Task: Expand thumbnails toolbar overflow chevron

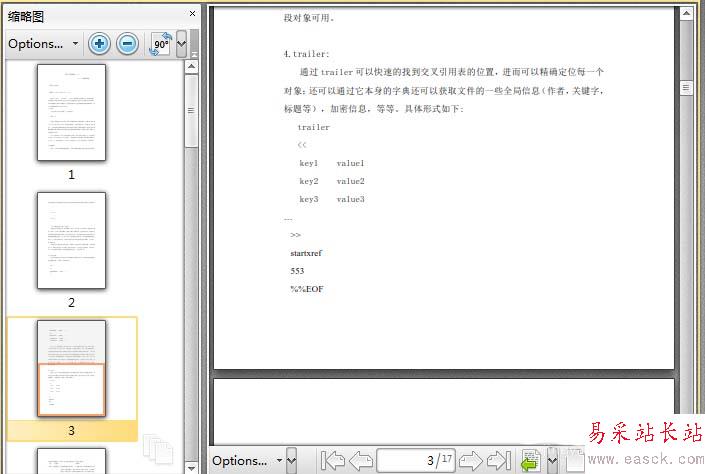Action: (181, 44)
